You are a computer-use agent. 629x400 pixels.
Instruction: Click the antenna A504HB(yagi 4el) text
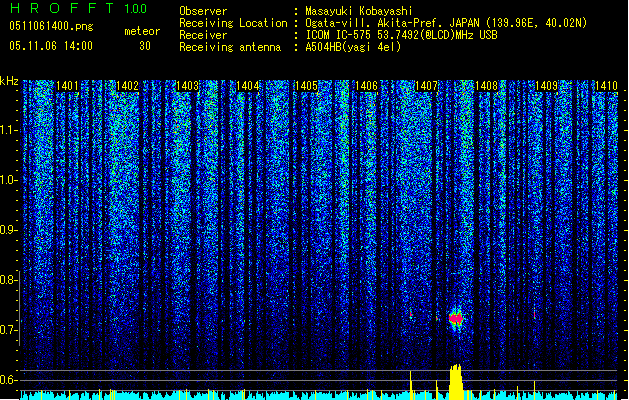tap(353, 47)
